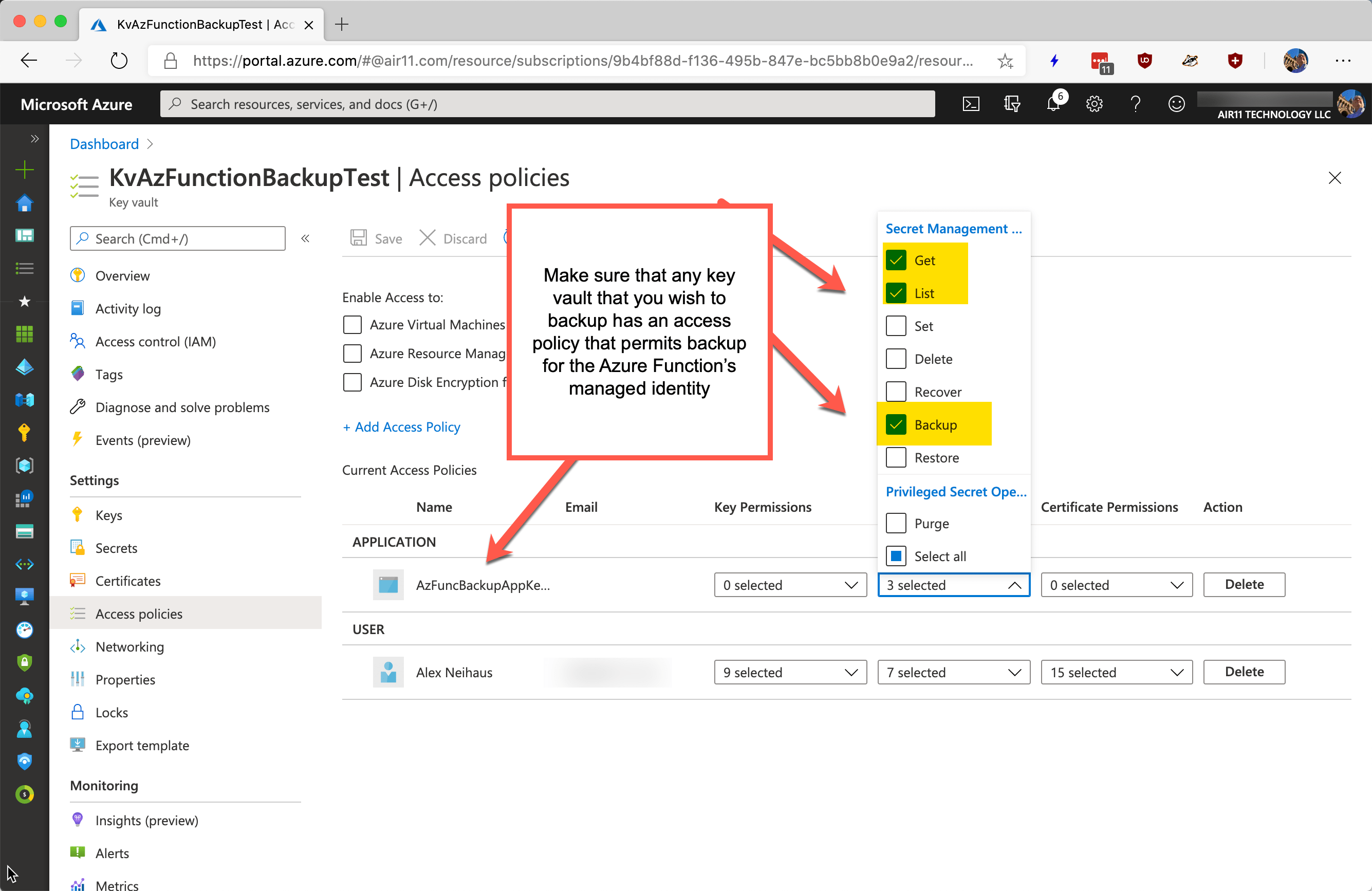This screenshot has width=1372, height=891.
Task: Create a resource via the plus icon
Action: (x=24, y=170)
